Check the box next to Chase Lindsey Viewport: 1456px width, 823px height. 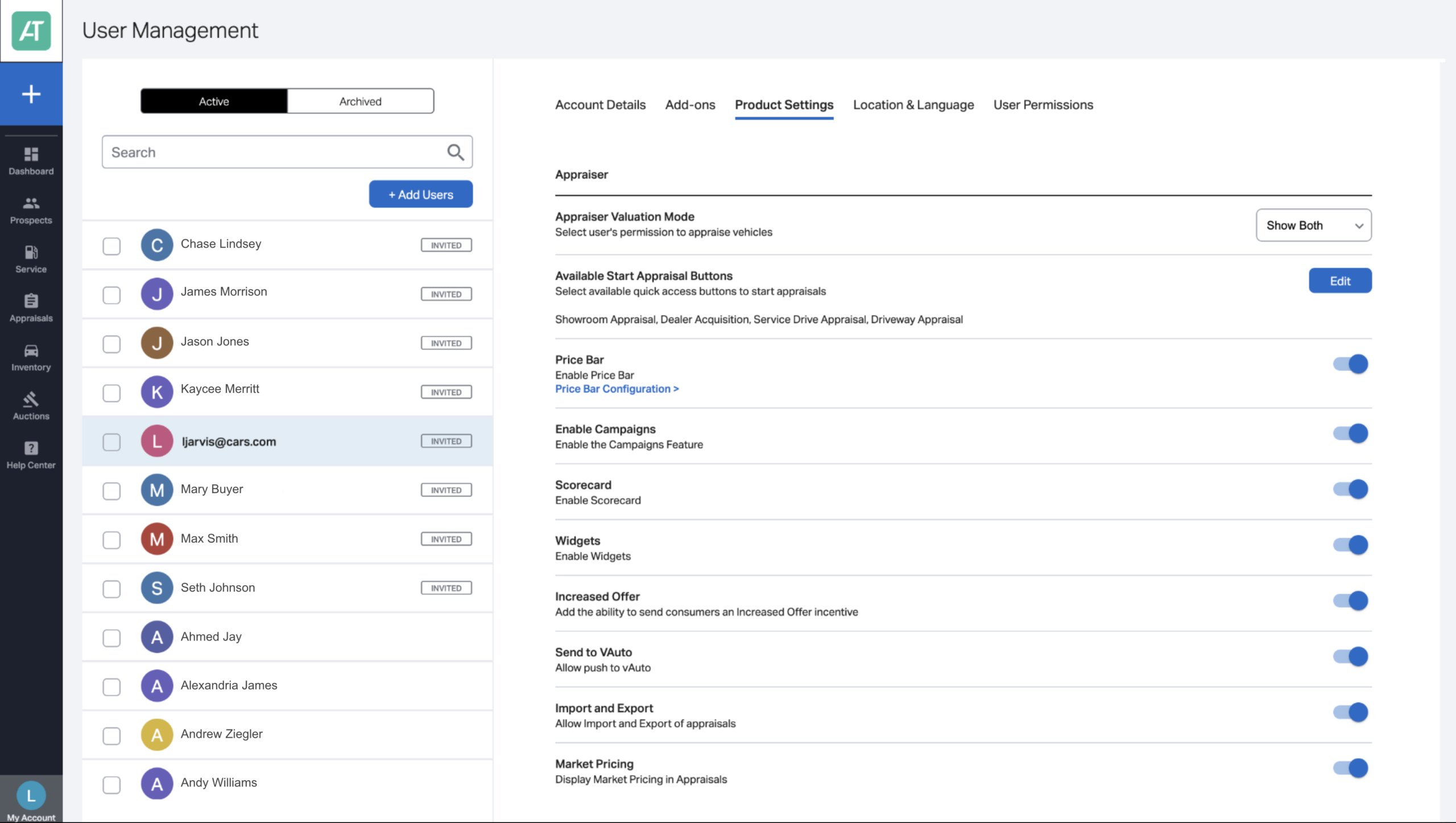pos(111,246)
